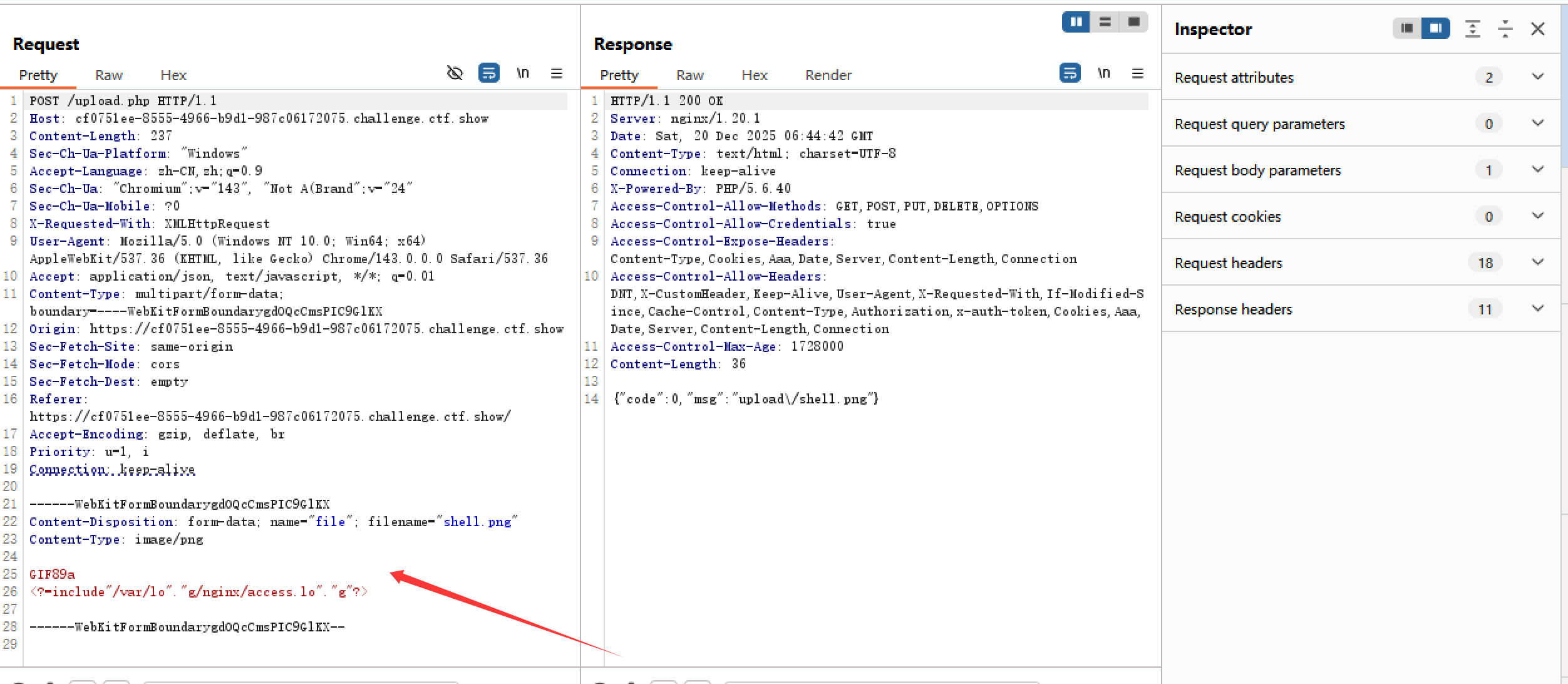Click Inspector collapse all sections icon
Image resolution: width=1568 pixels, height=684 pixels.
tap(1505, 29)
